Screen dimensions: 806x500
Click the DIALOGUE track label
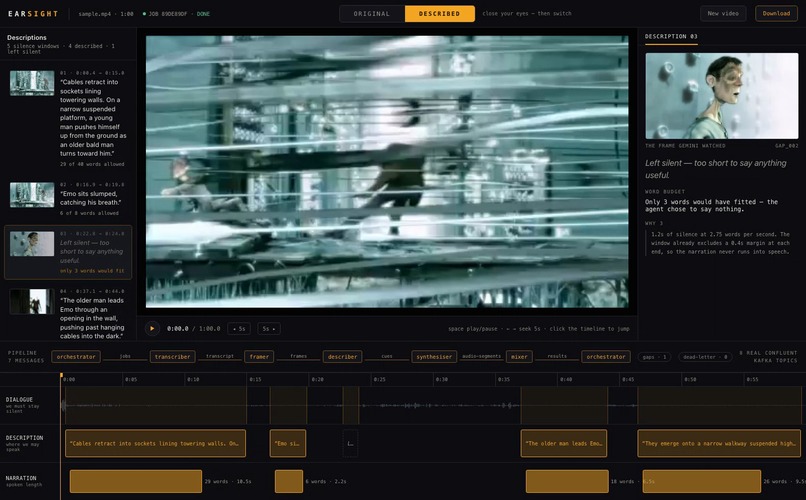click(x=19, y=399)
